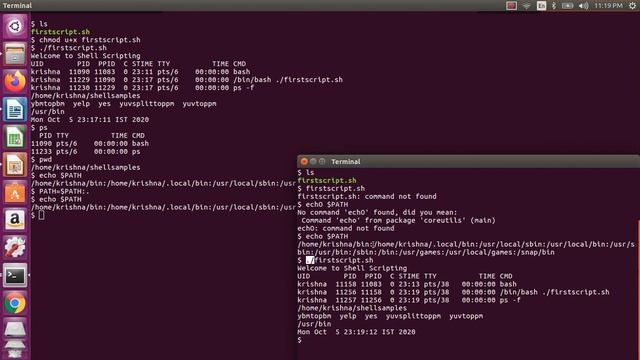Screen dimensions: 640x360
Task: Open the mounted drive icon in dock
Action: click(15, 329)
